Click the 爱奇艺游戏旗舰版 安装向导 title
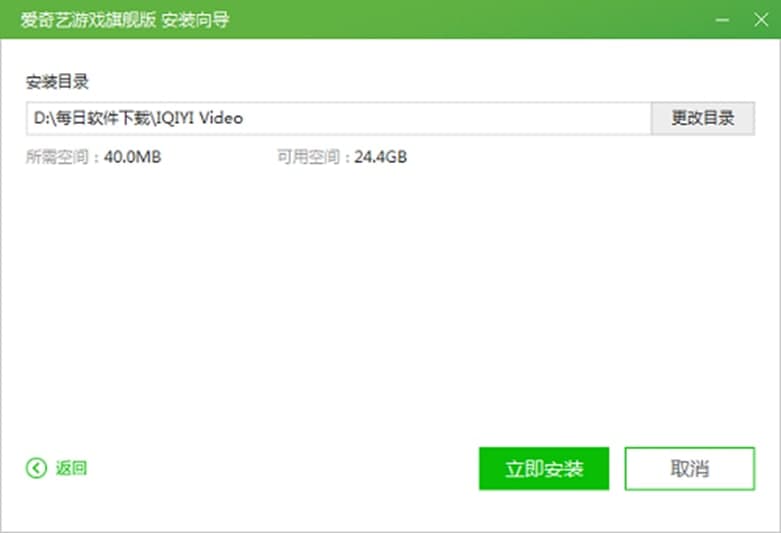This screenshot has height=533, width=781. point(125,20)
